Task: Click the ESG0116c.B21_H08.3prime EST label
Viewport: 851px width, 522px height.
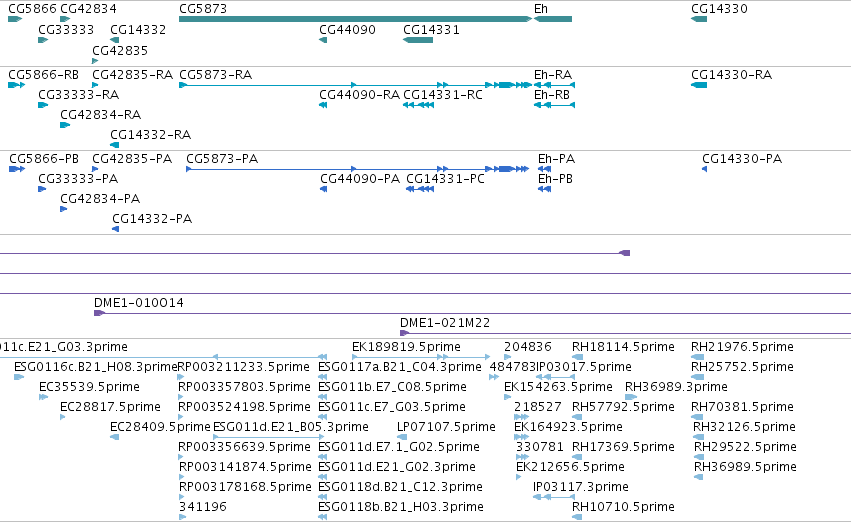Action: (96, 367)
